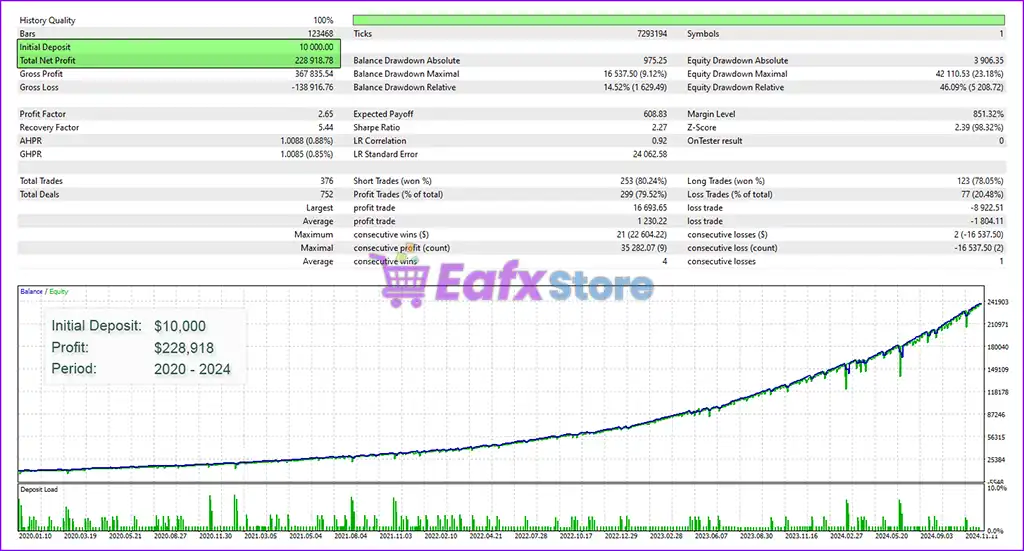Click the chart axis value 241903
The height and width of the screenshot is (551, 1024).
998,302
